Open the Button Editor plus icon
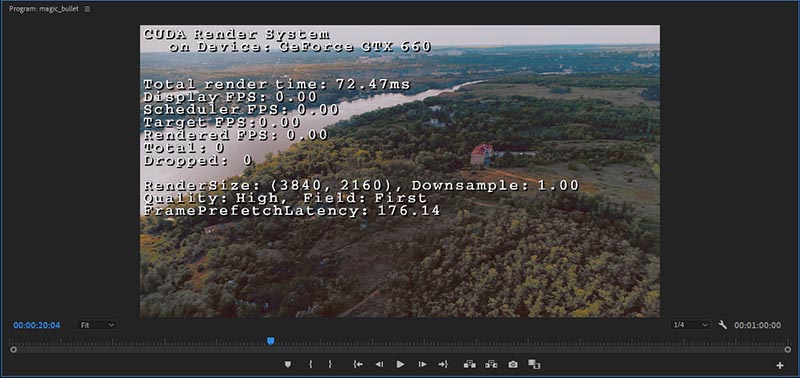Viewport: 800px width, 378px height. pos(780,365)
